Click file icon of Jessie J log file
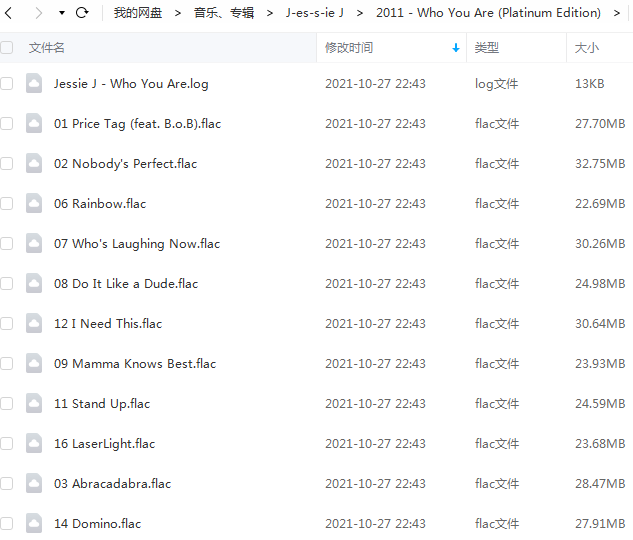This screenshot has width=633, height=540. (35, 84)
